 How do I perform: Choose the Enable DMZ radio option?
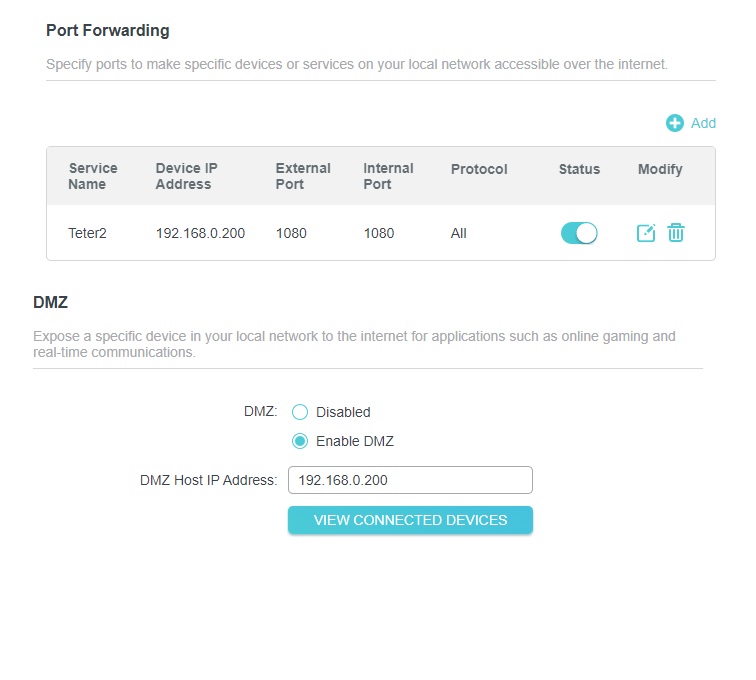[300, 441]
